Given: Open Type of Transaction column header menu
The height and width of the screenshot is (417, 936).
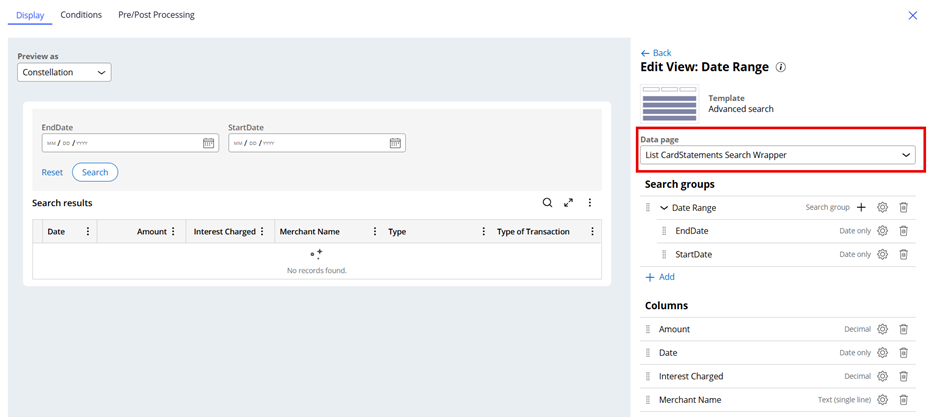Looking at the screenshot, I should tap(592, 231).
